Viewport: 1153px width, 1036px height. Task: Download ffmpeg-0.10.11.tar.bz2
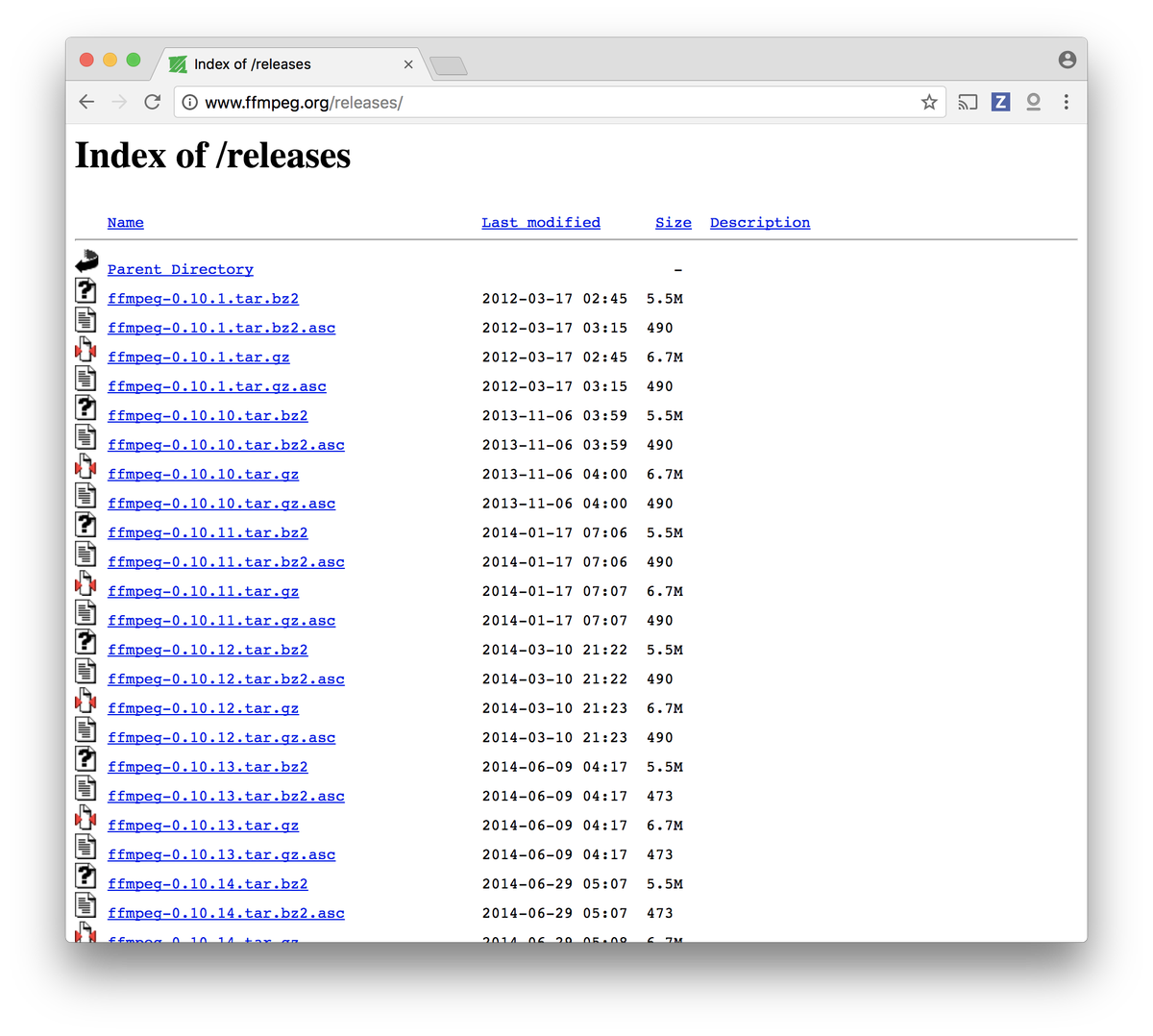tap(208, 533)
